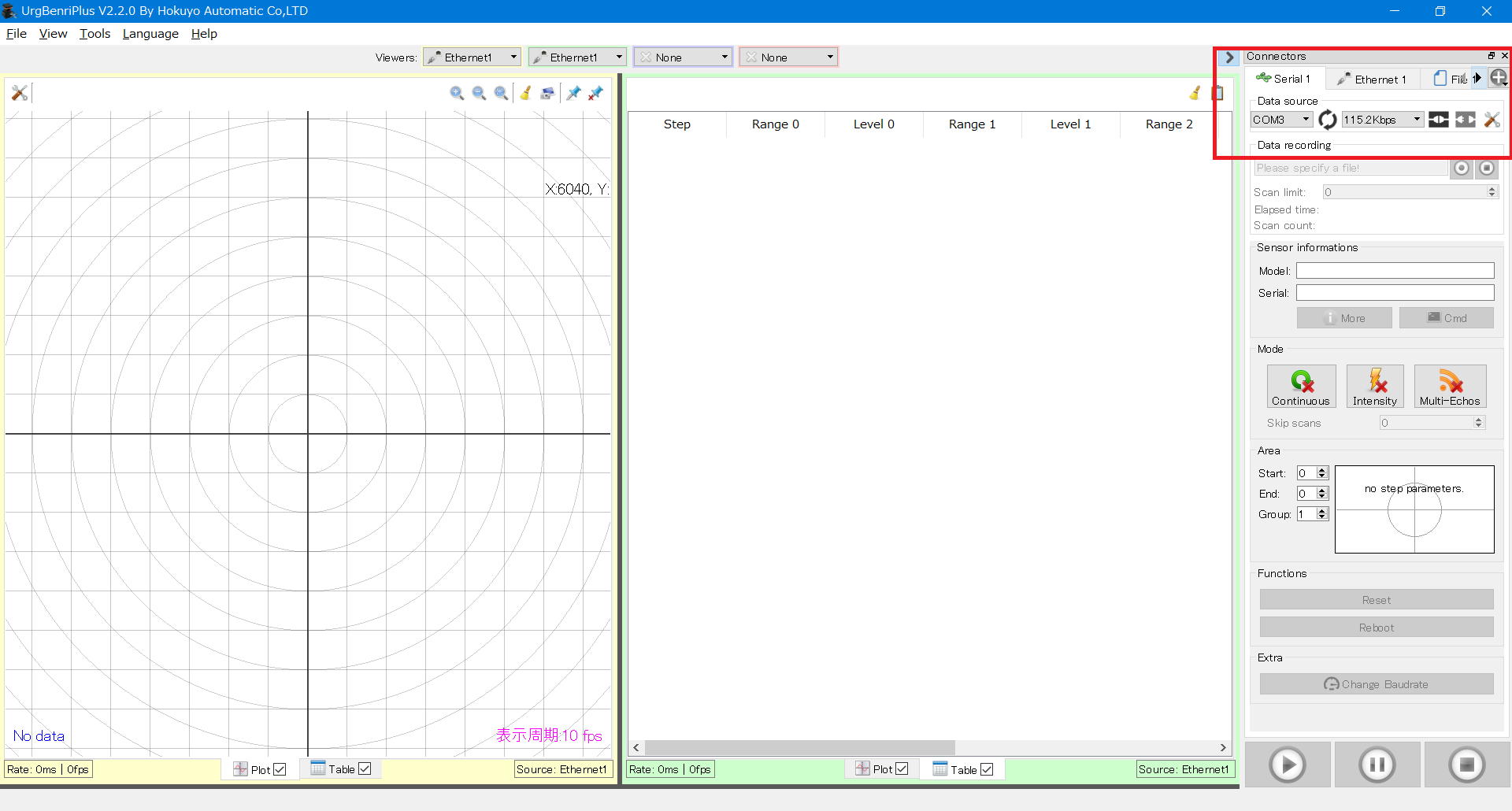Open the COM3 port dropdown
The height and width of the screenshot is (811, 1512).
(1281, 120)
